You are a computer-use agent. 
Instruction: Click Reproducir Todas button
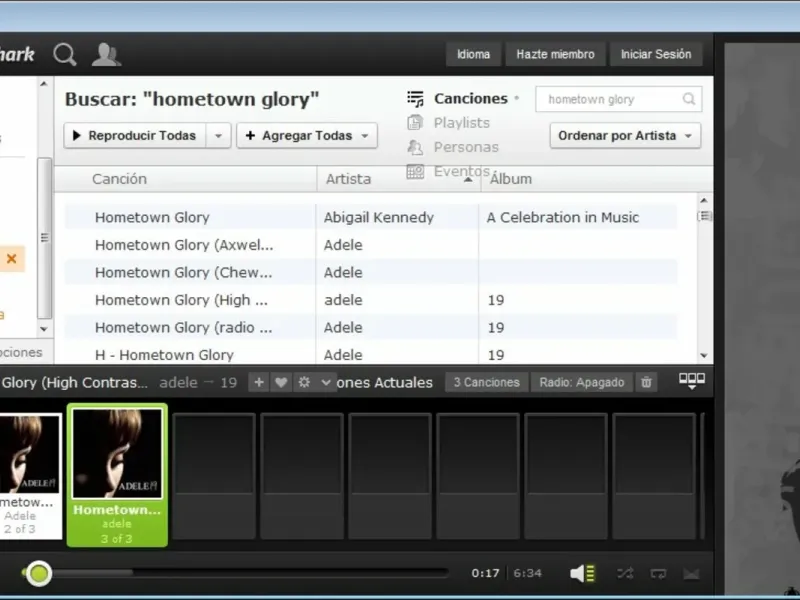point(135,136)
